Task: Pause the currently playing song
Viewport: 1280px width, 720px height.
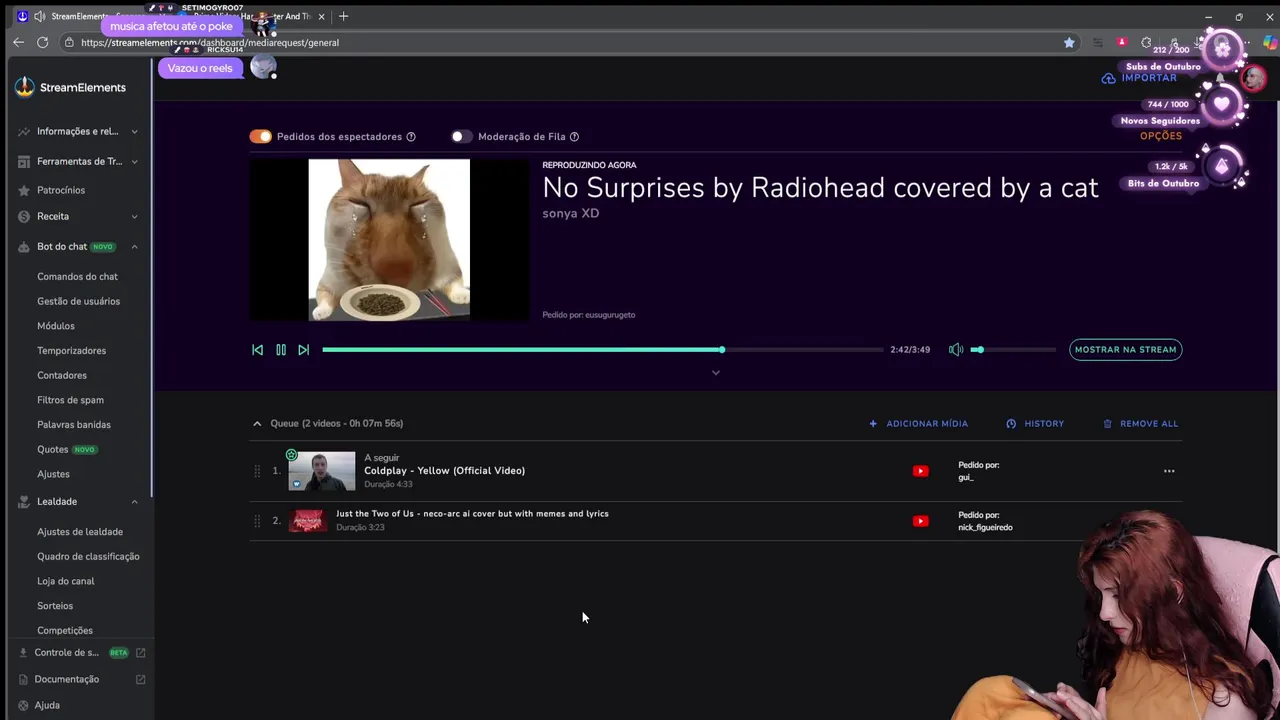Action: tap(281, 350)
